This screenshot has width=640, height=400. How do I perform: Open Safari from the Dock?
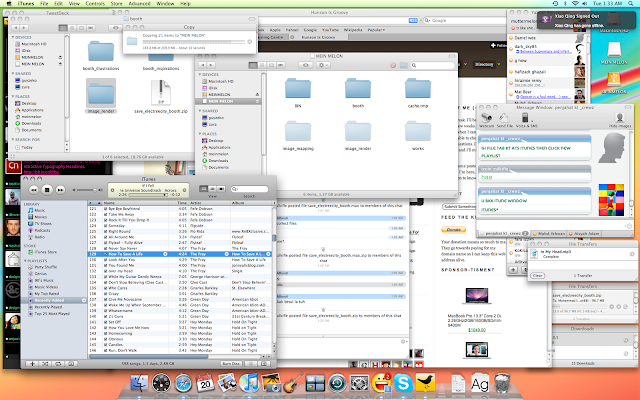183,384
